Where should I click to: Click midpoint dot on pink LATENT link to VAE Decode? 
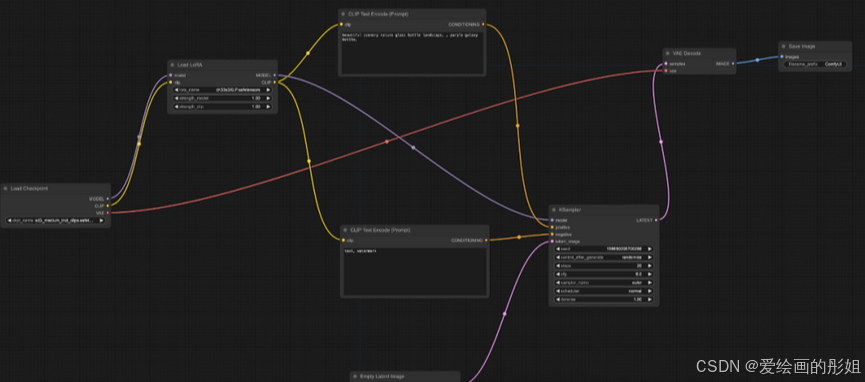click(x=661, y=142)
